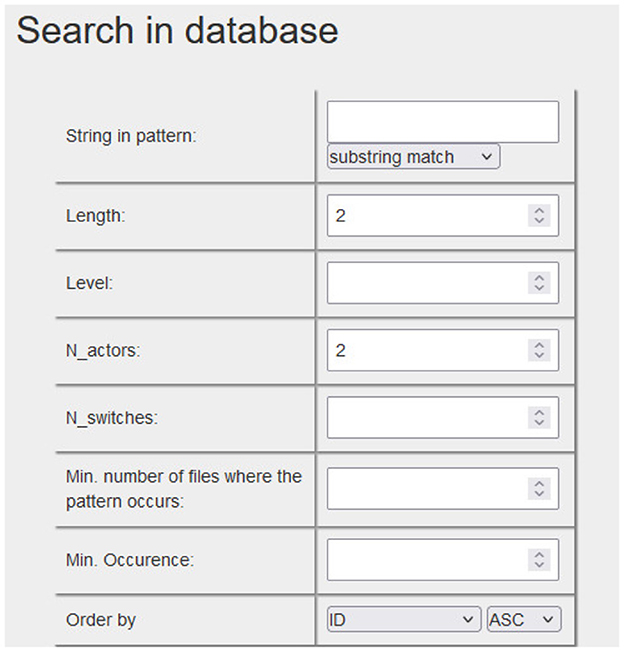Decrease the Length value with down arrow

[539, 221]
